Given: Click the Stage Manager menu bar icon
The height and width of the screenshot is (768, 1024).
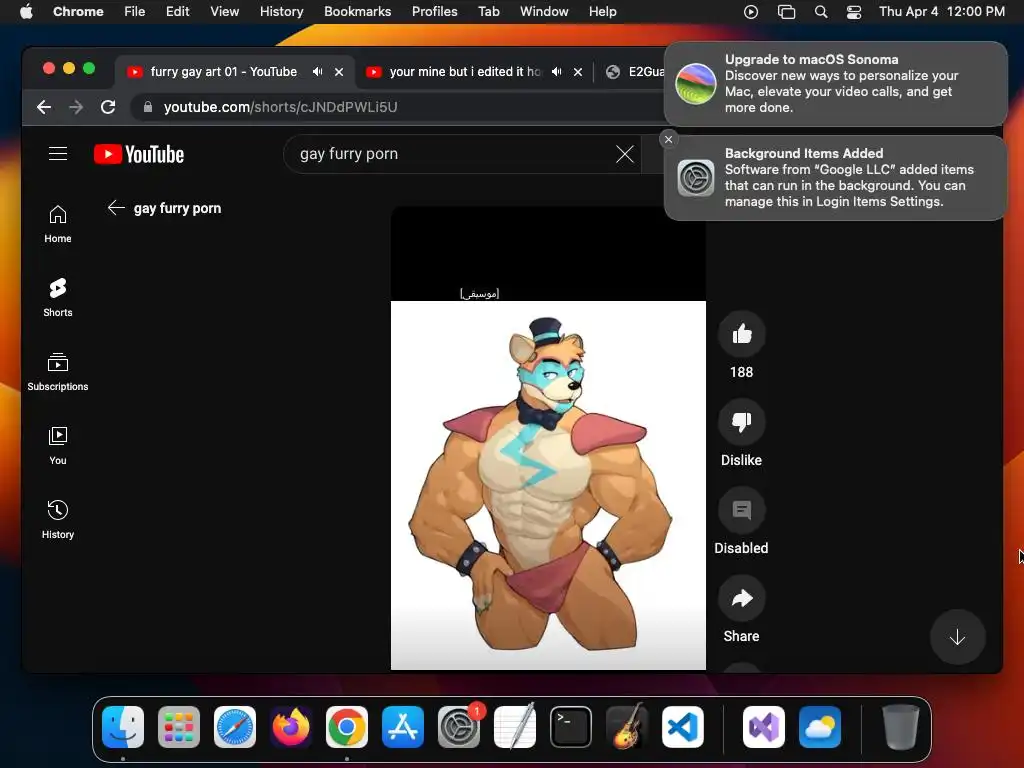Looking at the screenshot, I should pos(786,12).
